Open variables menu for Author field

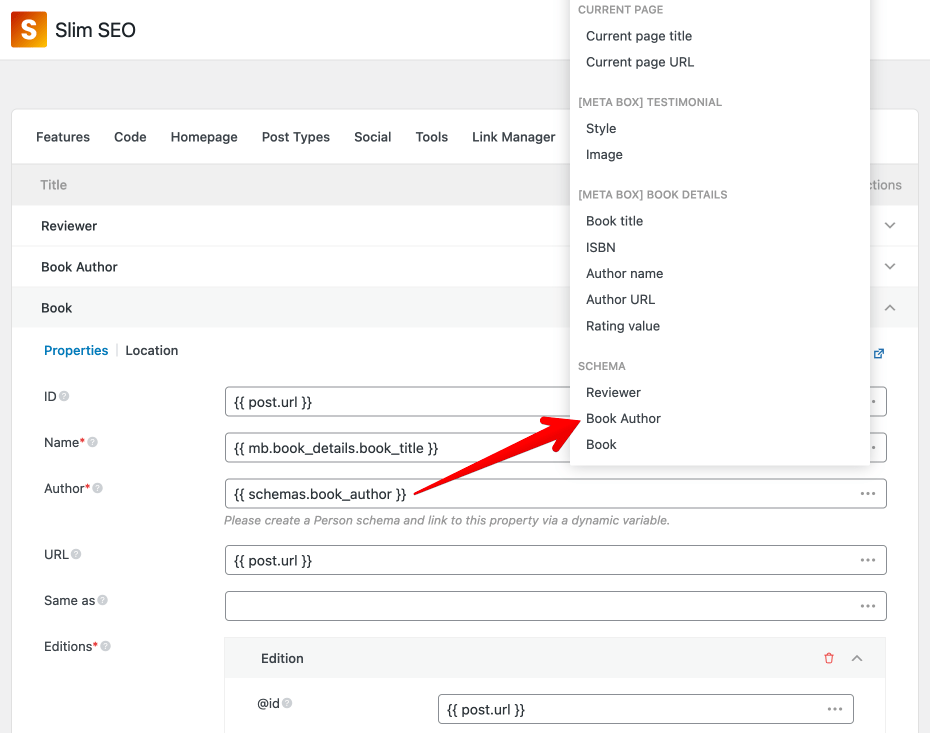click(868, 494)
